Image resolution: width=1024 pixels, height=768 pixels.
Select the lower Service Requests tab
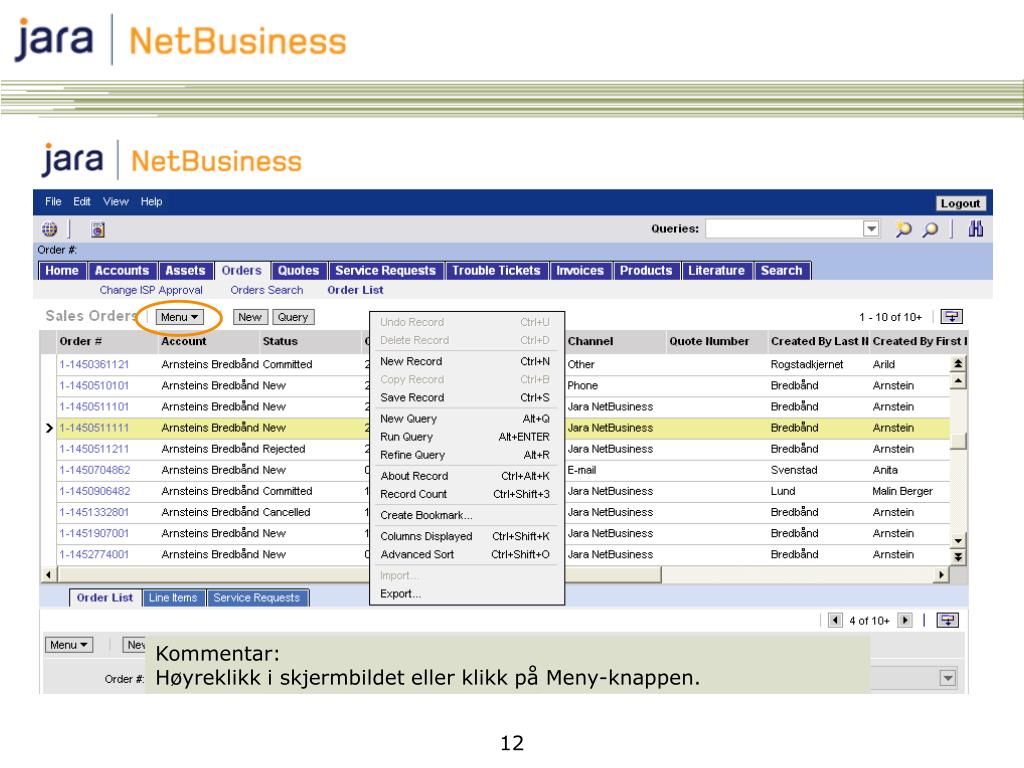257,598
